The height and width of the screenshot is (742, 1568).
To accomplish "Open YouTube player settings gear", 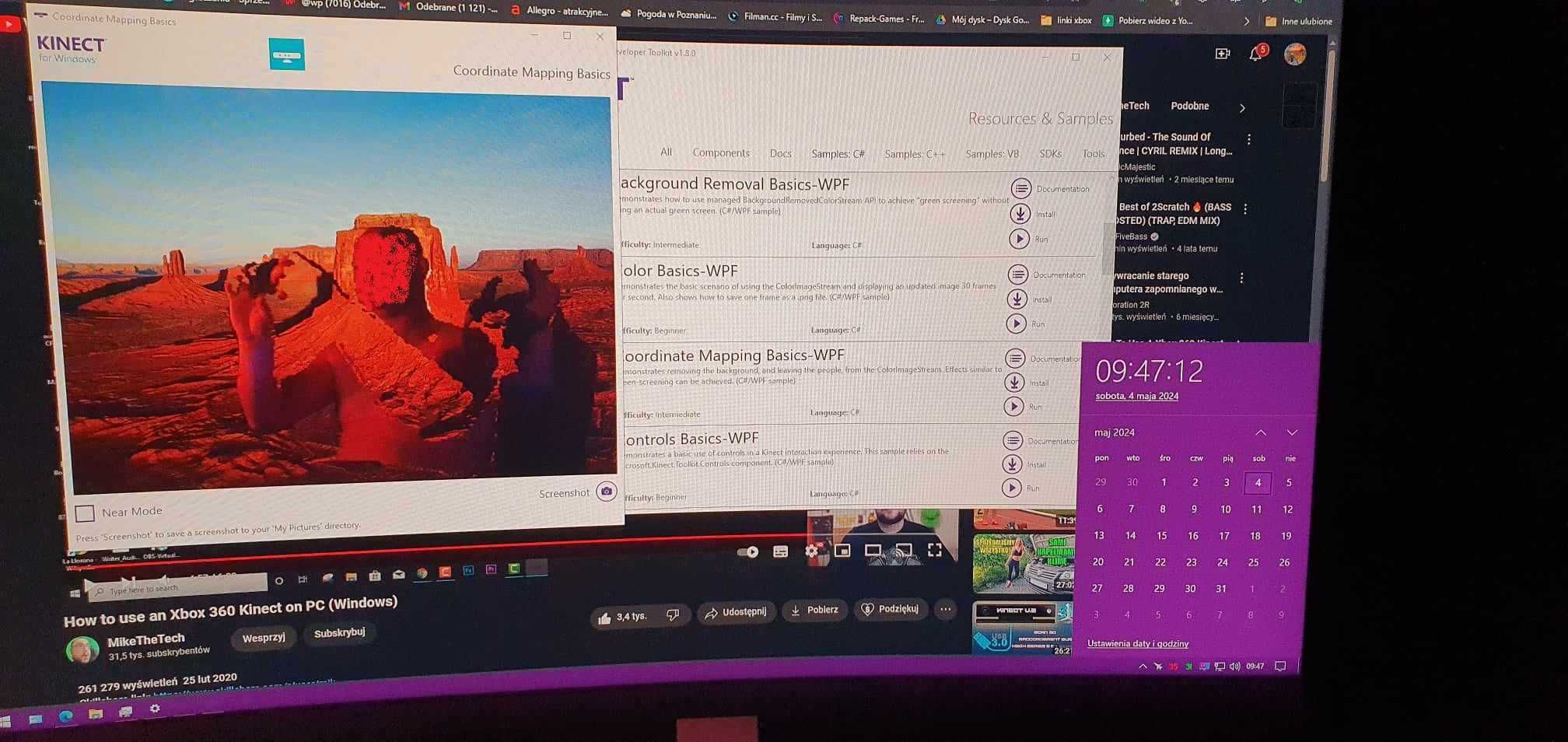I will pos(811,551).
